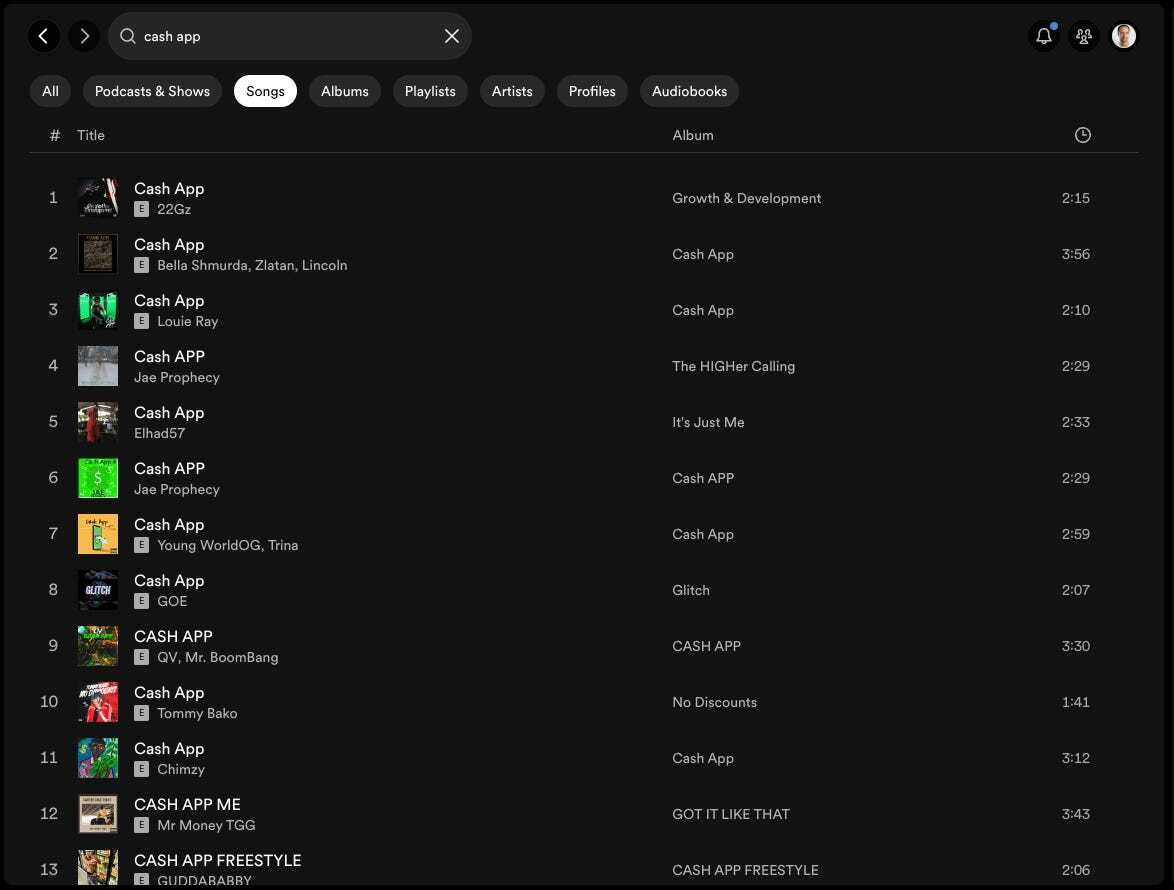Viewport: 1174px width, 890px height.
Task: Switch to the Playlists filter
Action: pyautogui.click(x=430, y=91)
